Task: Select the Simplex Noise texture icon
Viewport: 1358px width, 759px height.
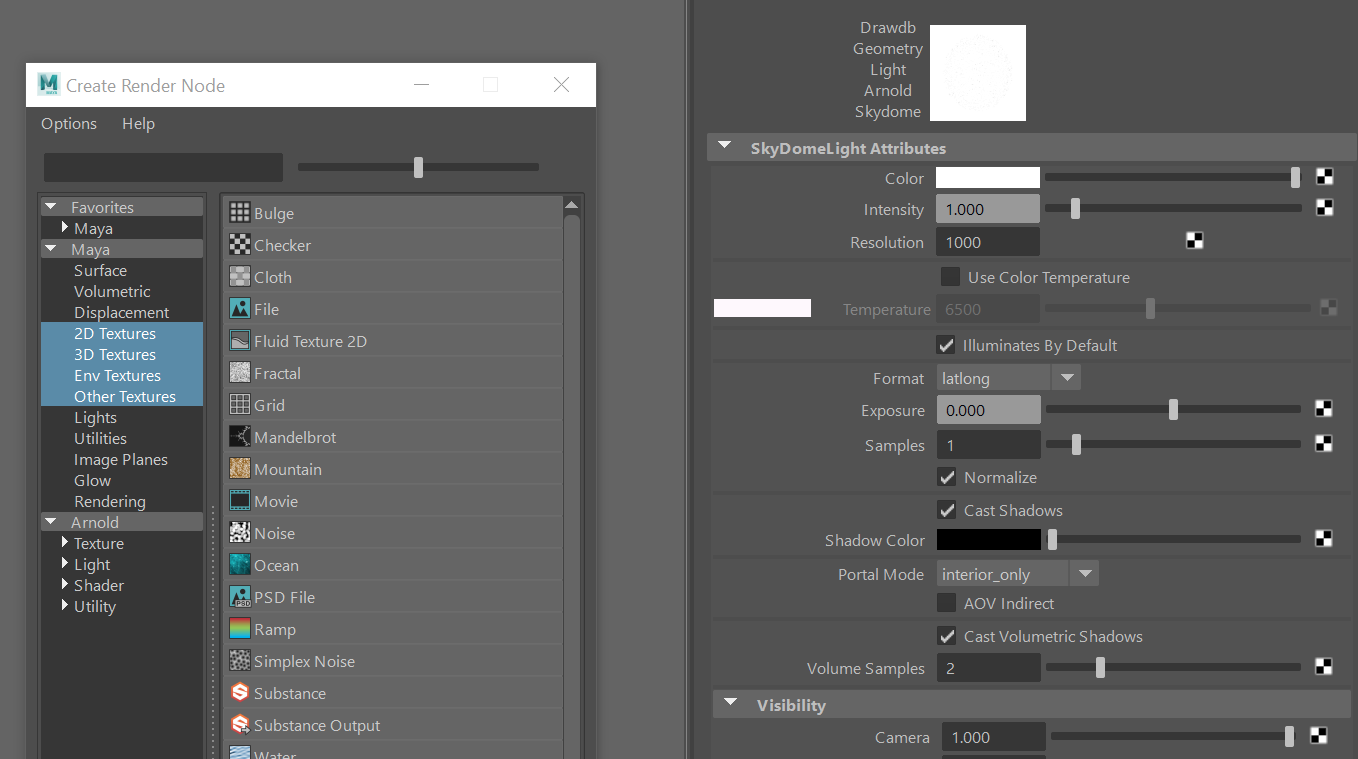Action: (239, 661)
